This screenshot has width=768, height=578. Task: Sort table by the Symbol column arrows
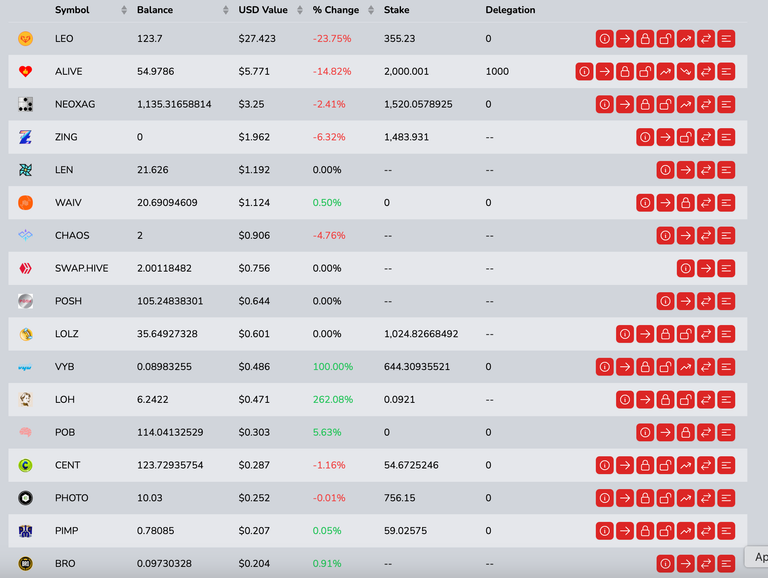[124, 10]
